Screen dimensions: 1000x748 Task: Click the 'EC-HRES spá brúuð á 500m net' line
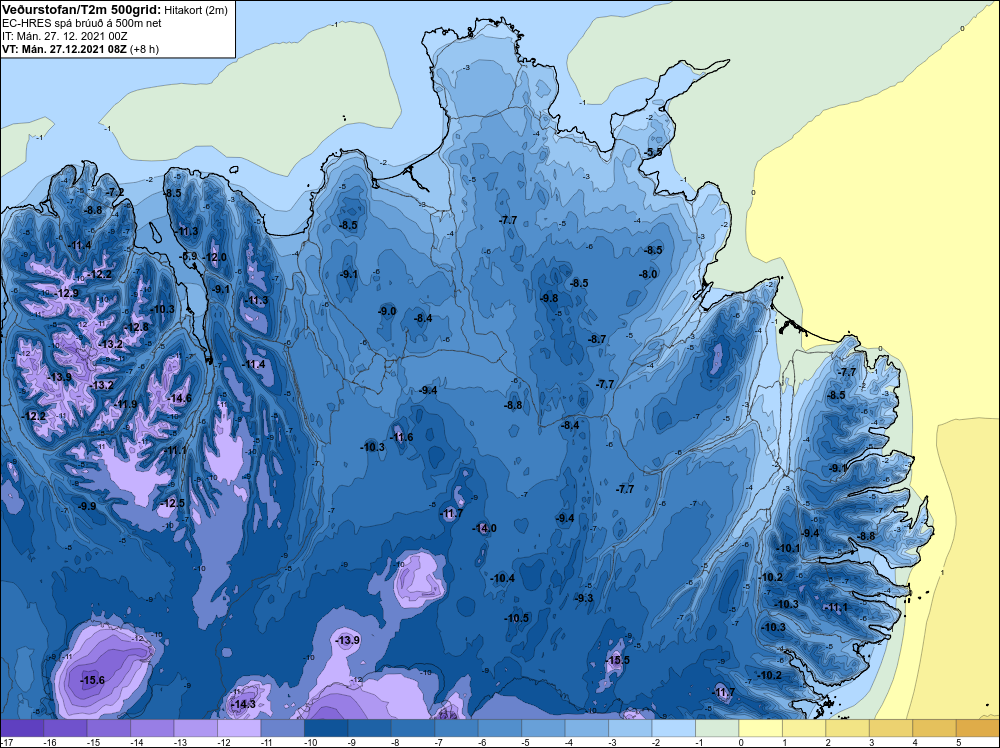pos(82,23)
